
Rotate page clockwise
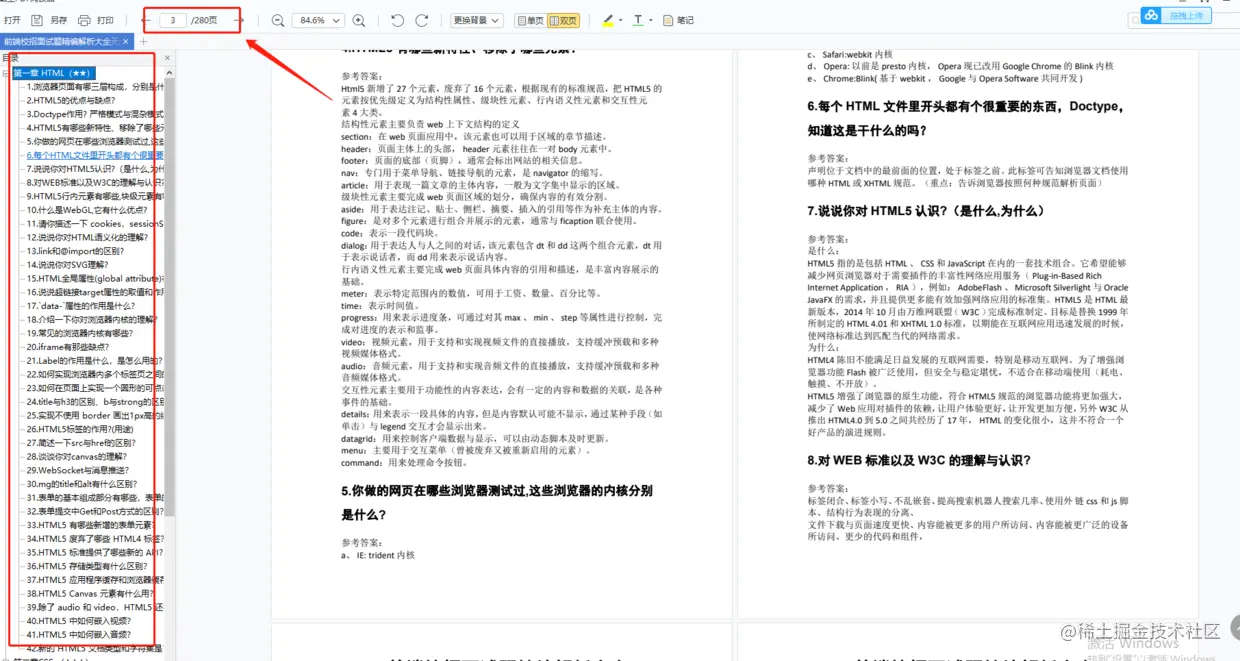422,20
